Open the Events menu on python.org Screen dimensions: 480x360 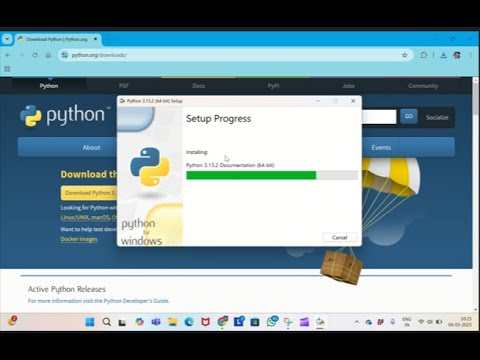(381, 147)
